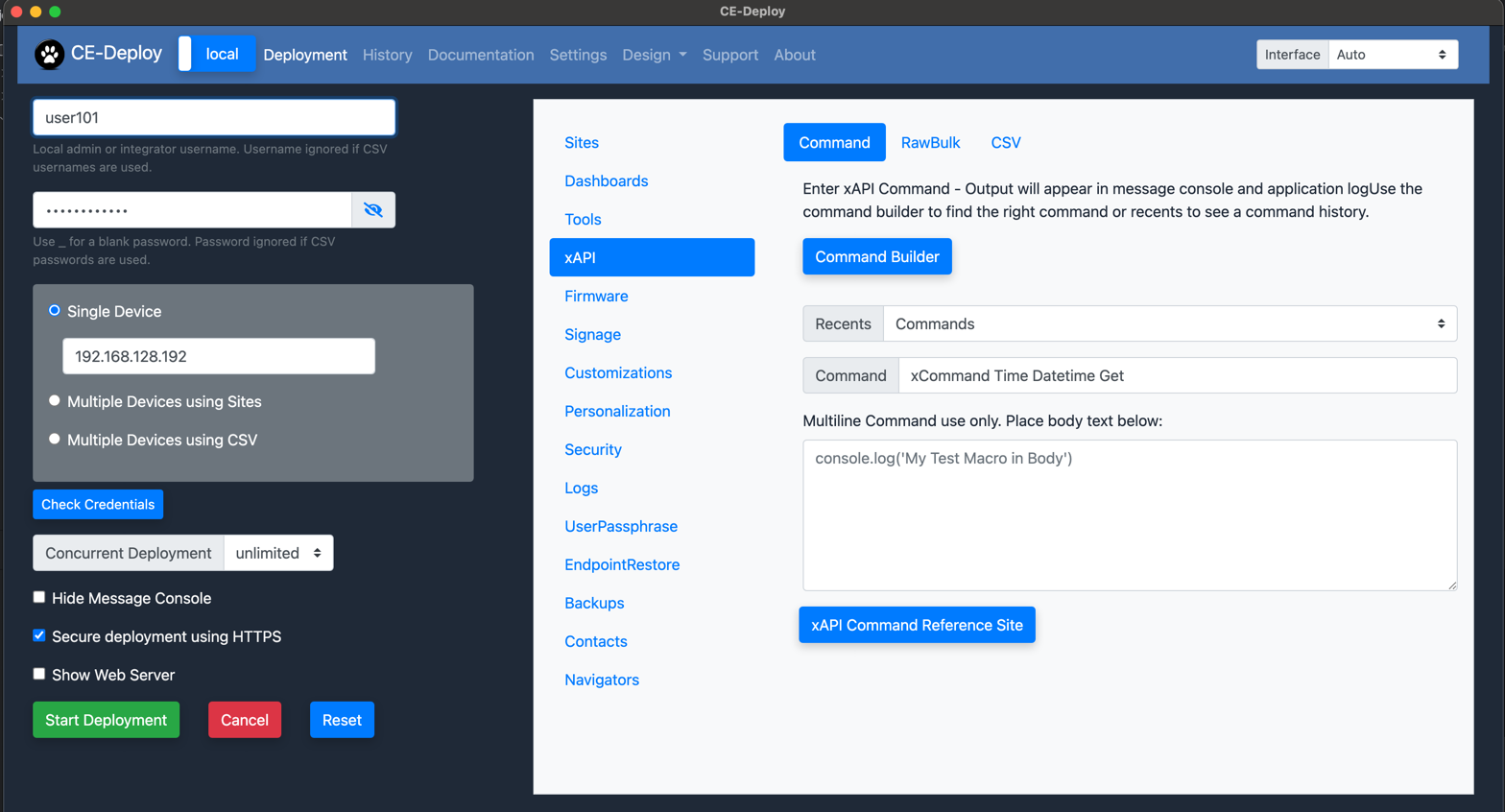Image resolution: width=1505 pixels, height=812 pixels.
Task: Switch to the RawBulk tab
Action: pyautogui.click(x=930, y=142)
